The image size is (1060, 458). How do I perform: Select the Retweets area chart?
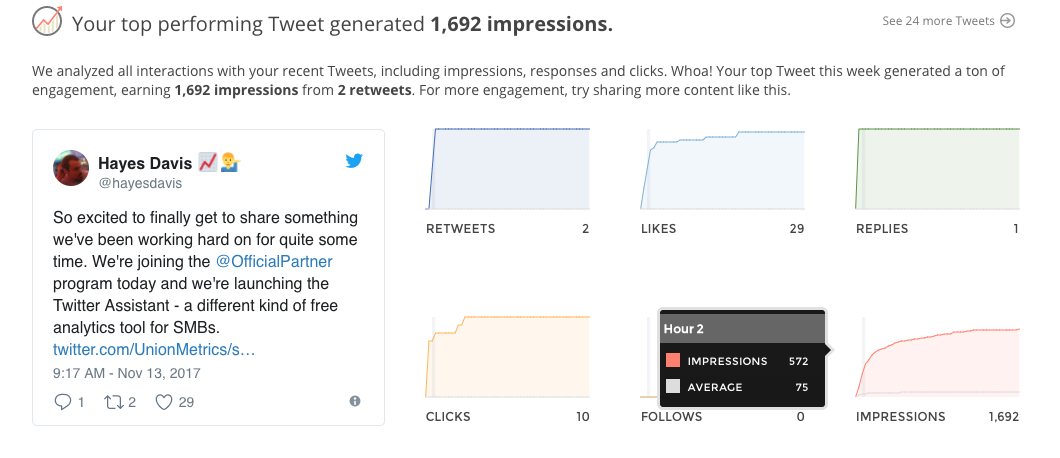pos(508,168)
